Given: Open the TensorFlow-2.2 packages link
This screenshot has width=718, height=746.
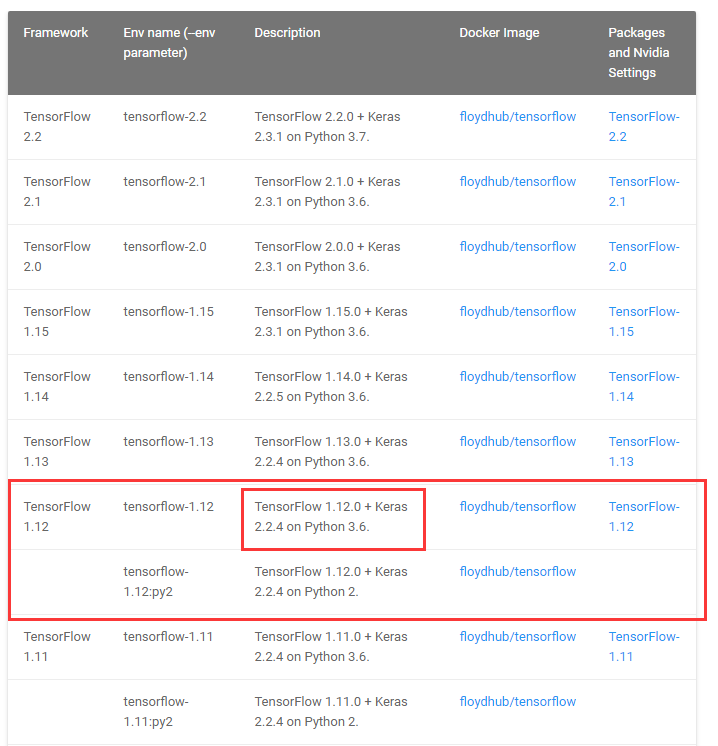Looking at the screenshot, I should pyautogui.click(x=644, y=127).
